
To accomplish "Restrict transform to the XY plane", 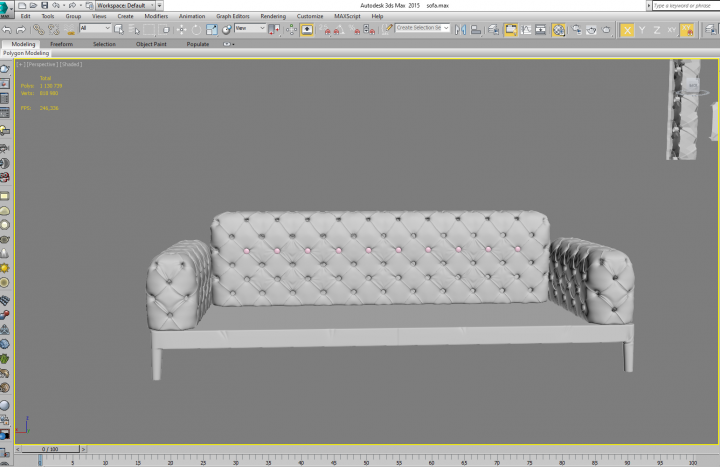I will coord(672,30).
